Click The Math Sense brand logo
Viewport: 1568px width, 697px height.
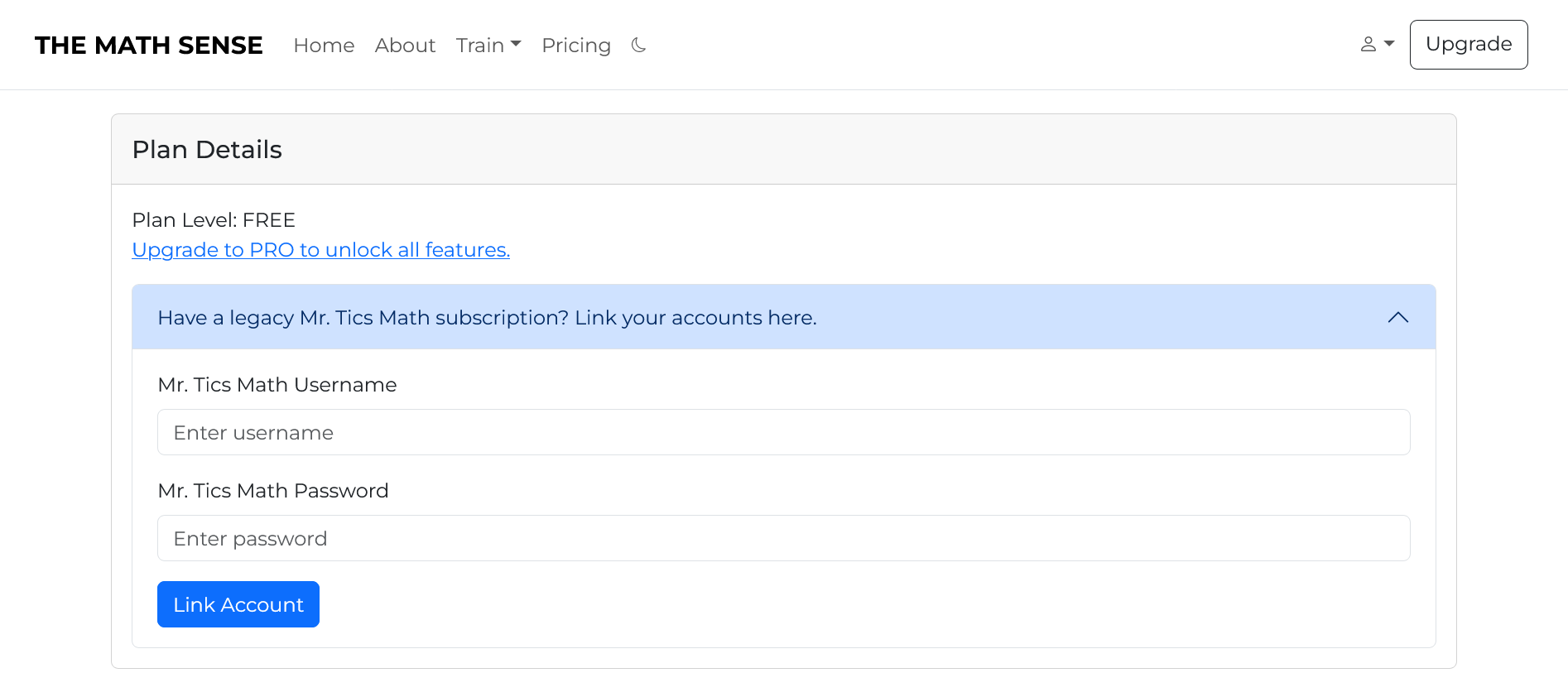(x=149, y=45)
